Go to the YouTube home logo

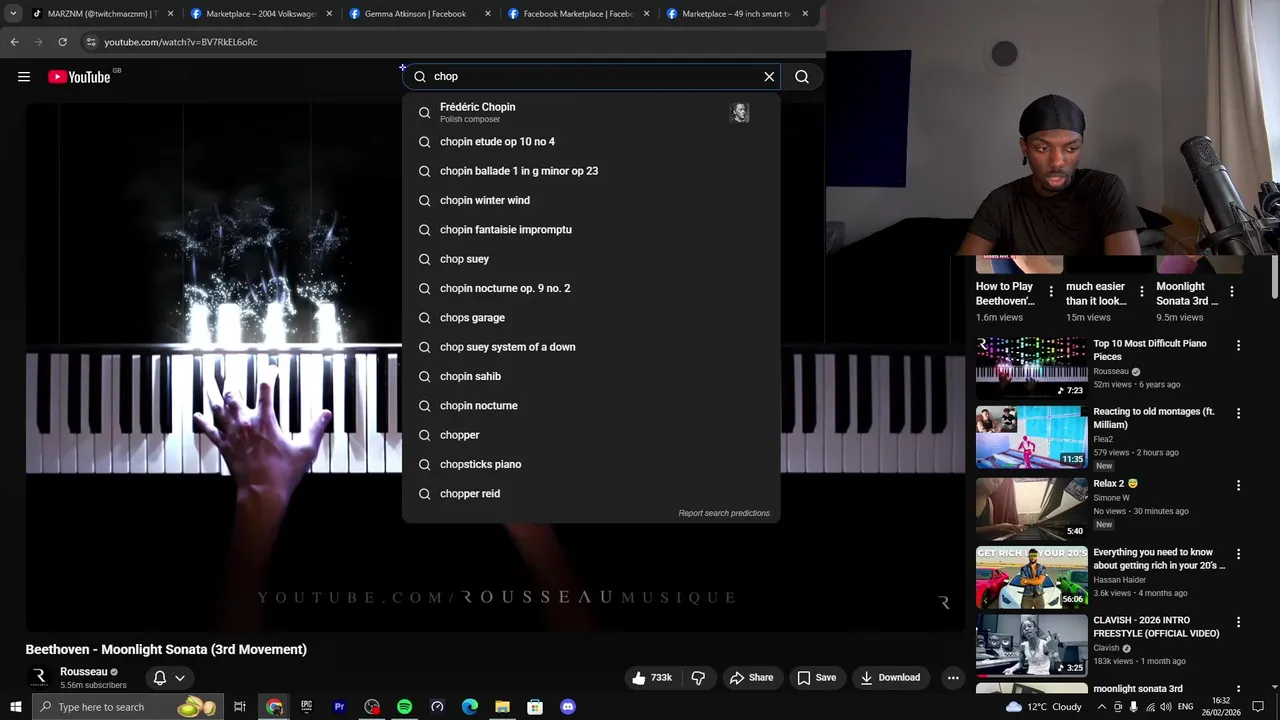[x=80, y=77]
